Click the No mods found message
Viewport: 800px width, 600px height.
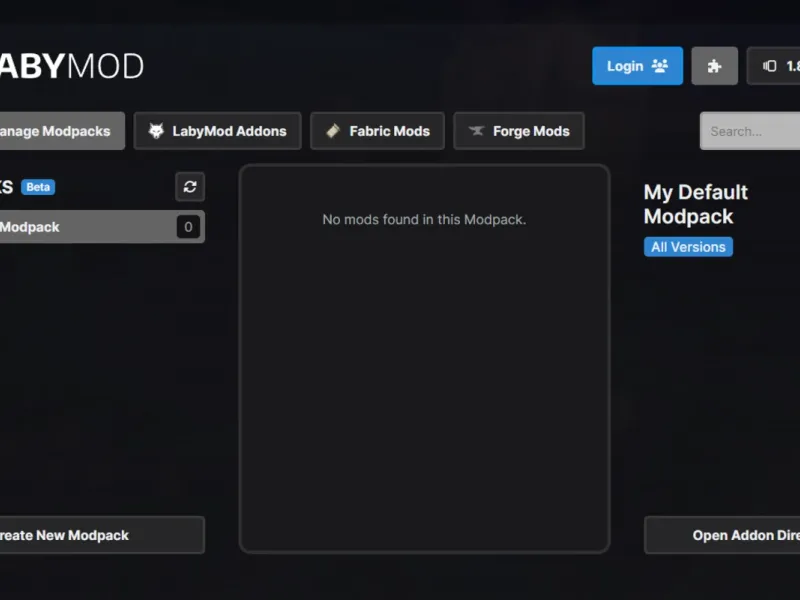(424, 219)
